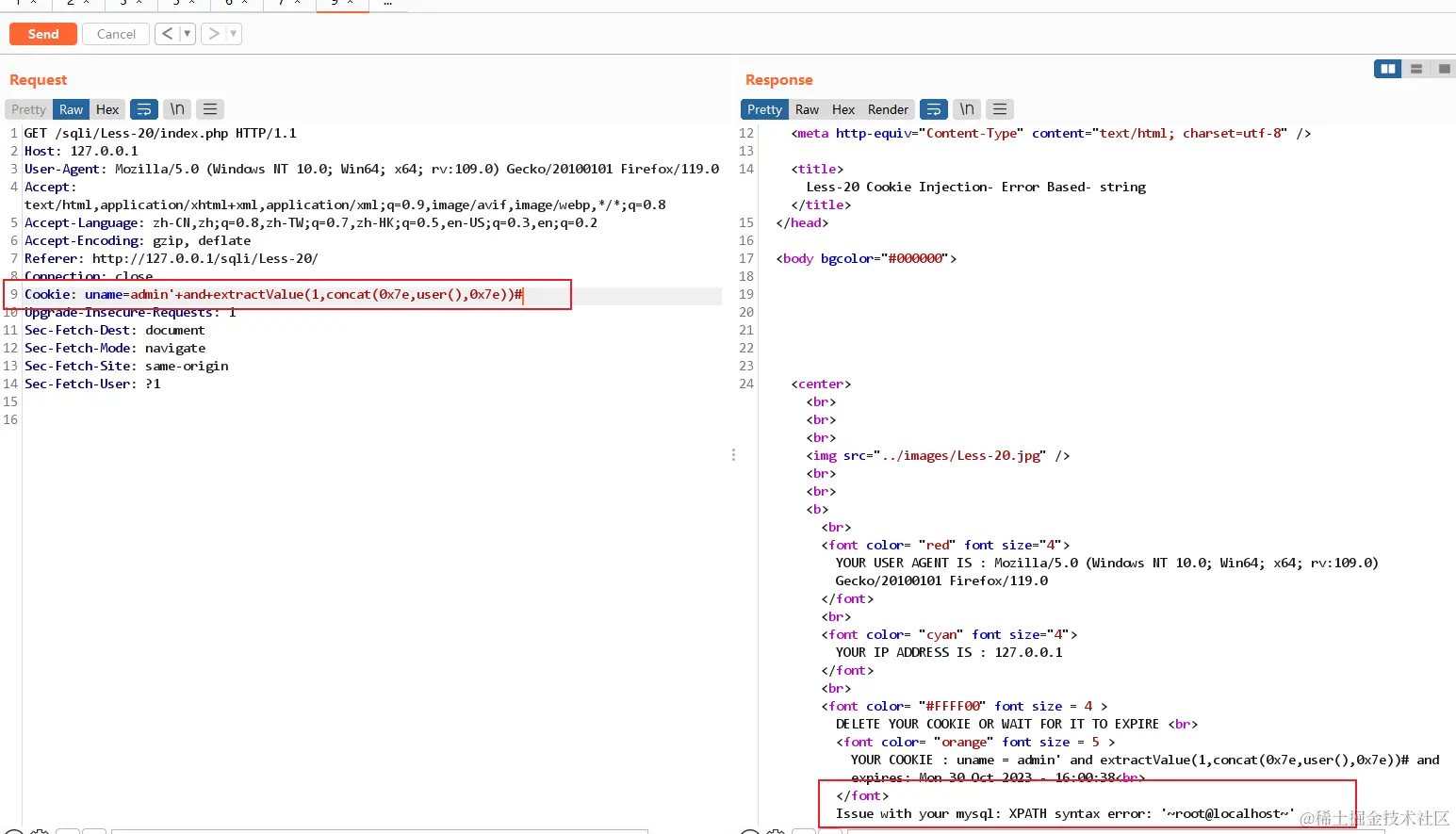Open the previous-history dropdown arrow
The width and height of the screenshot is (1456, 834).
[x=187, y=34]
